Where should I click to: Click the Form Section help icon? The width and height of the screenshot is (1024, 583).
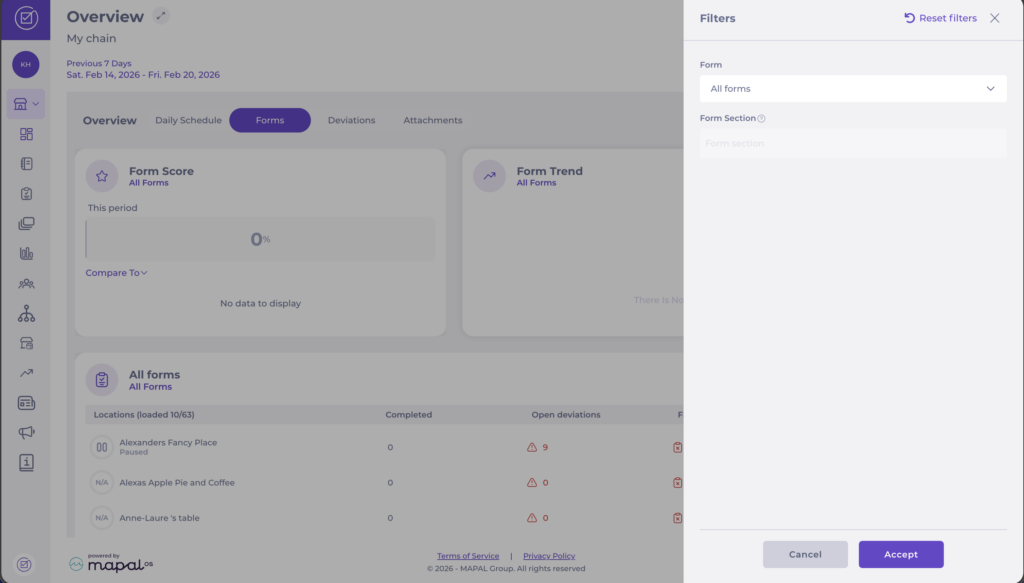click(x=762, y=119)
